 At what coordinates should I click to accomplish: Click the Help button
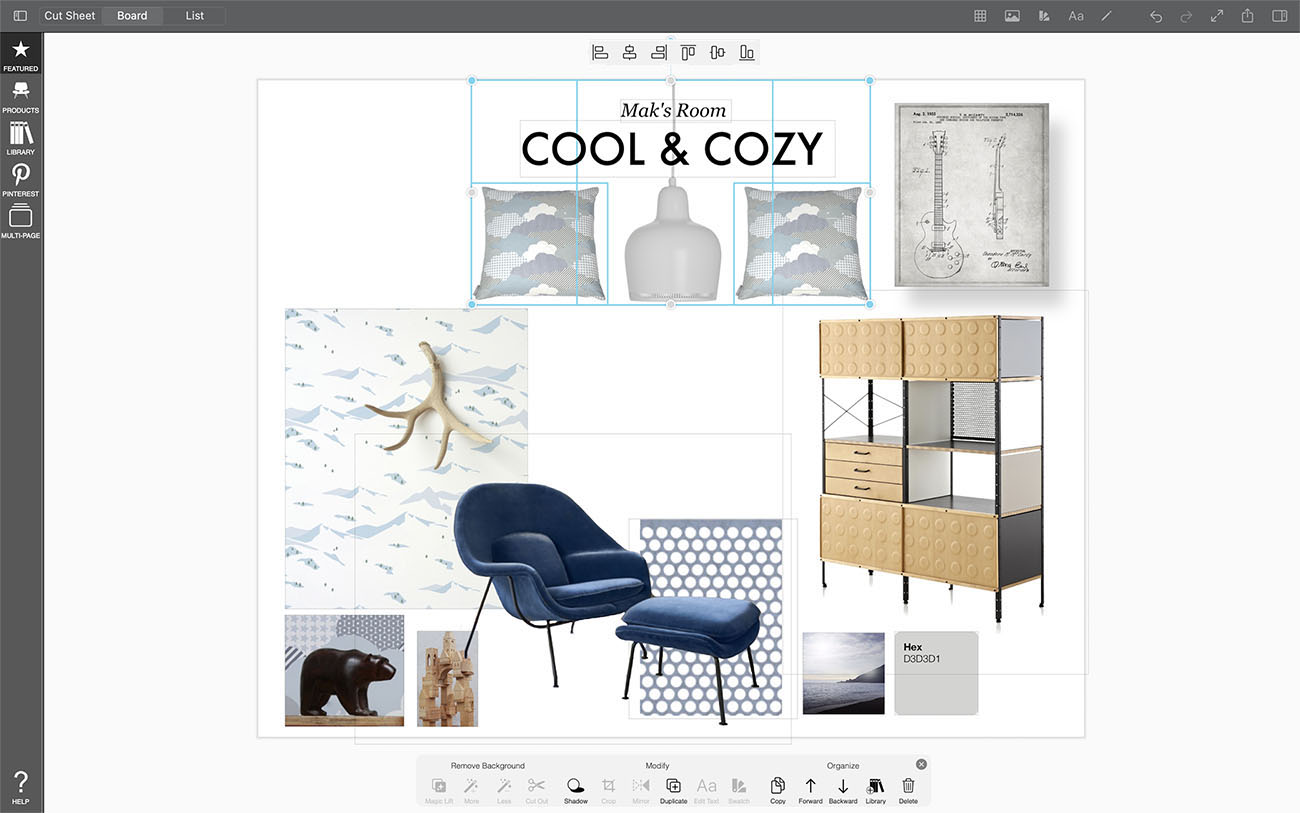tap(20, 787)
